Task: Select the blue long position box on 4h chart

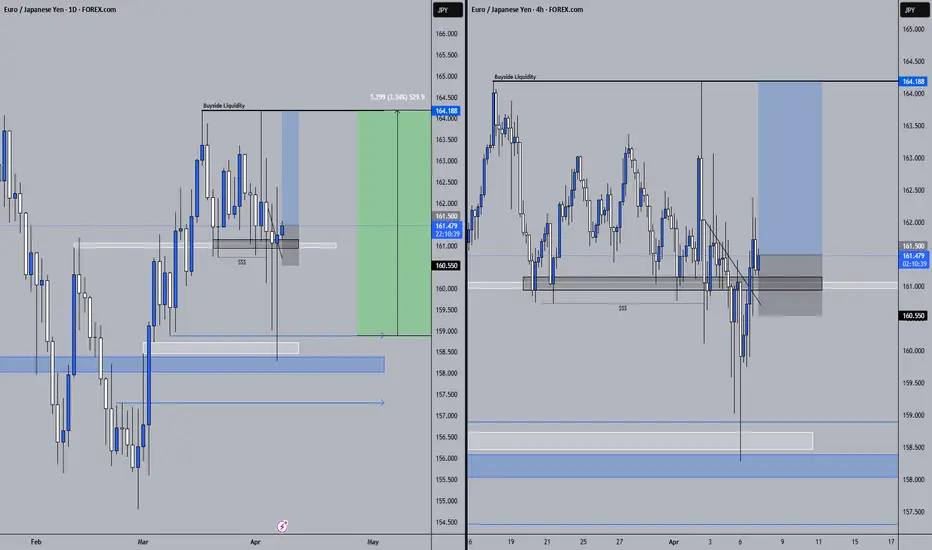Action: (790, 168)
